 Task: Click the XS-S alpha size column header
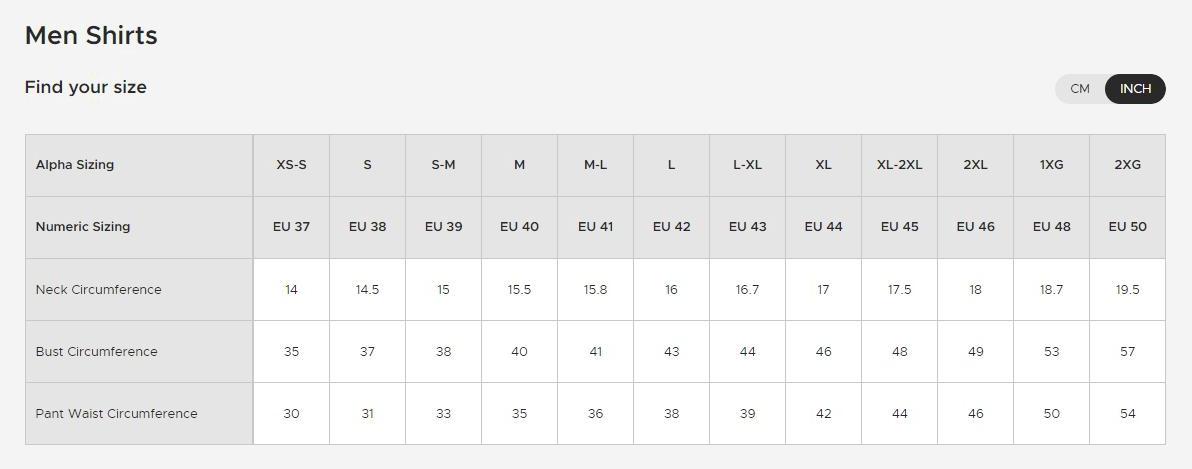click(x=291, y=165)
